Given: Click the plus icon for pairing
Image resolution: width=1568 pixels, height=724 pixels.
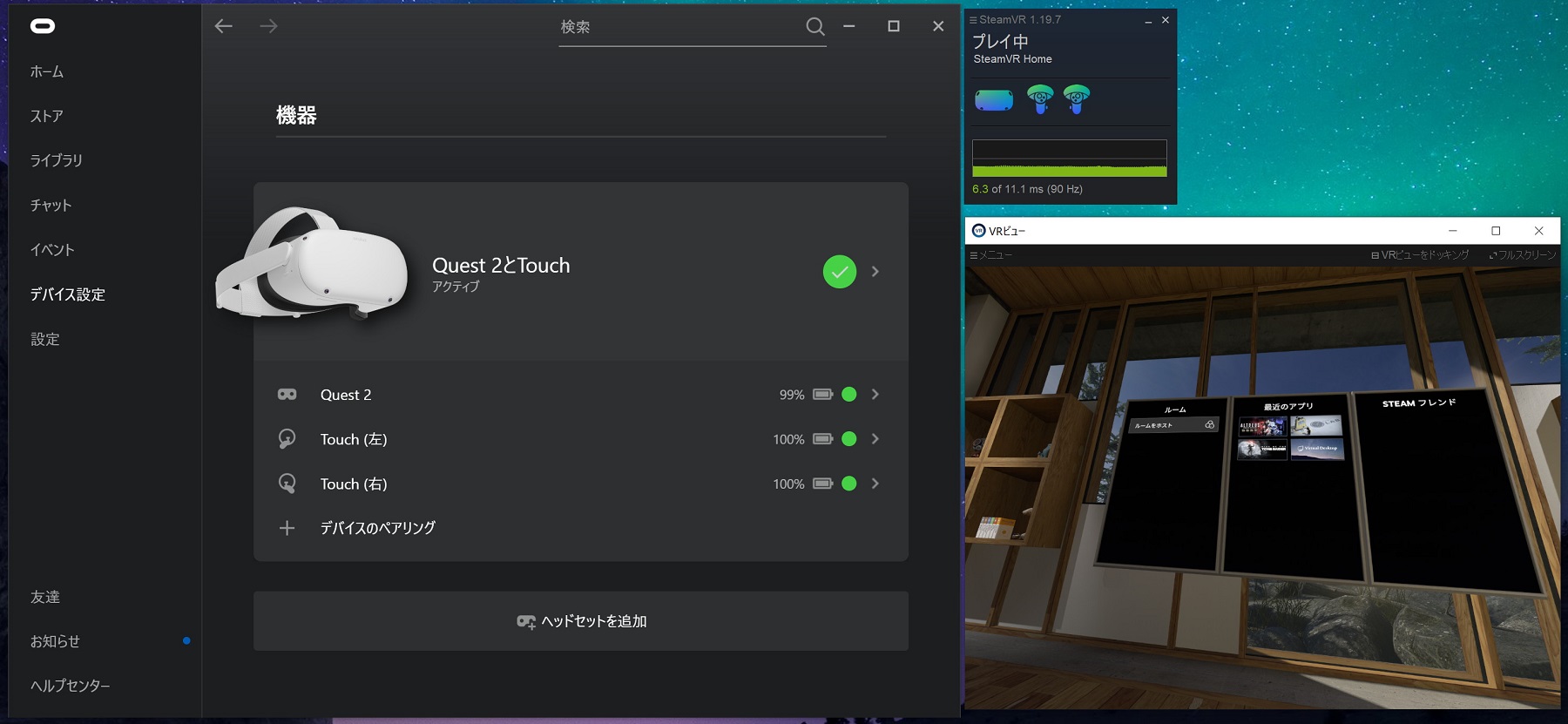Looking at the screenshot, I should click(287, 528).
